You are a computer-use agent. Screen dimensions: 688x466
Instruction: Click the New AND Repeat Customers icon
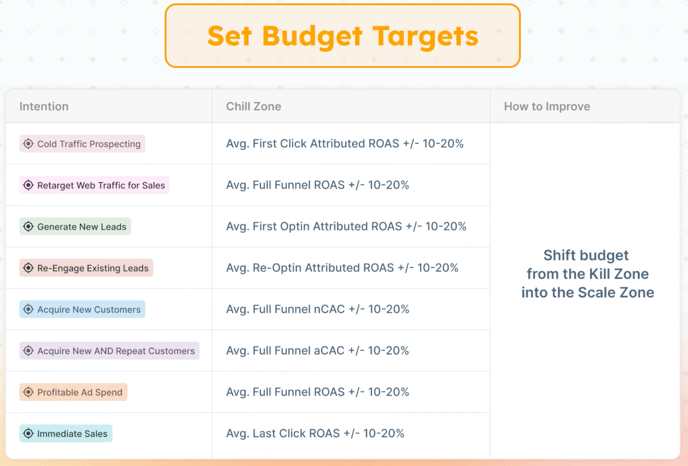point(28,351)
